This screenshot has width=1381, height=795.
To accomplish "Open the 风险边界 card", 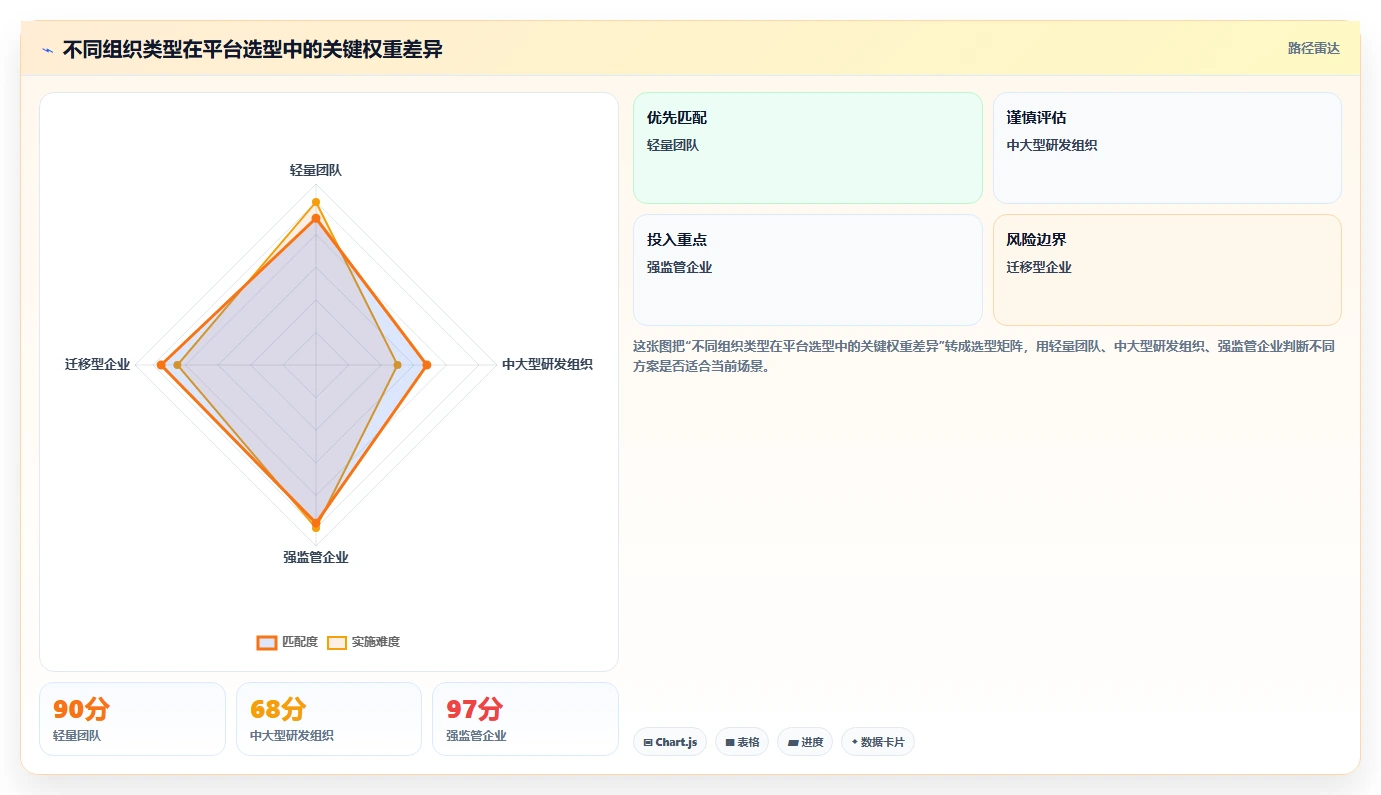I will [x=1167, y=270].
